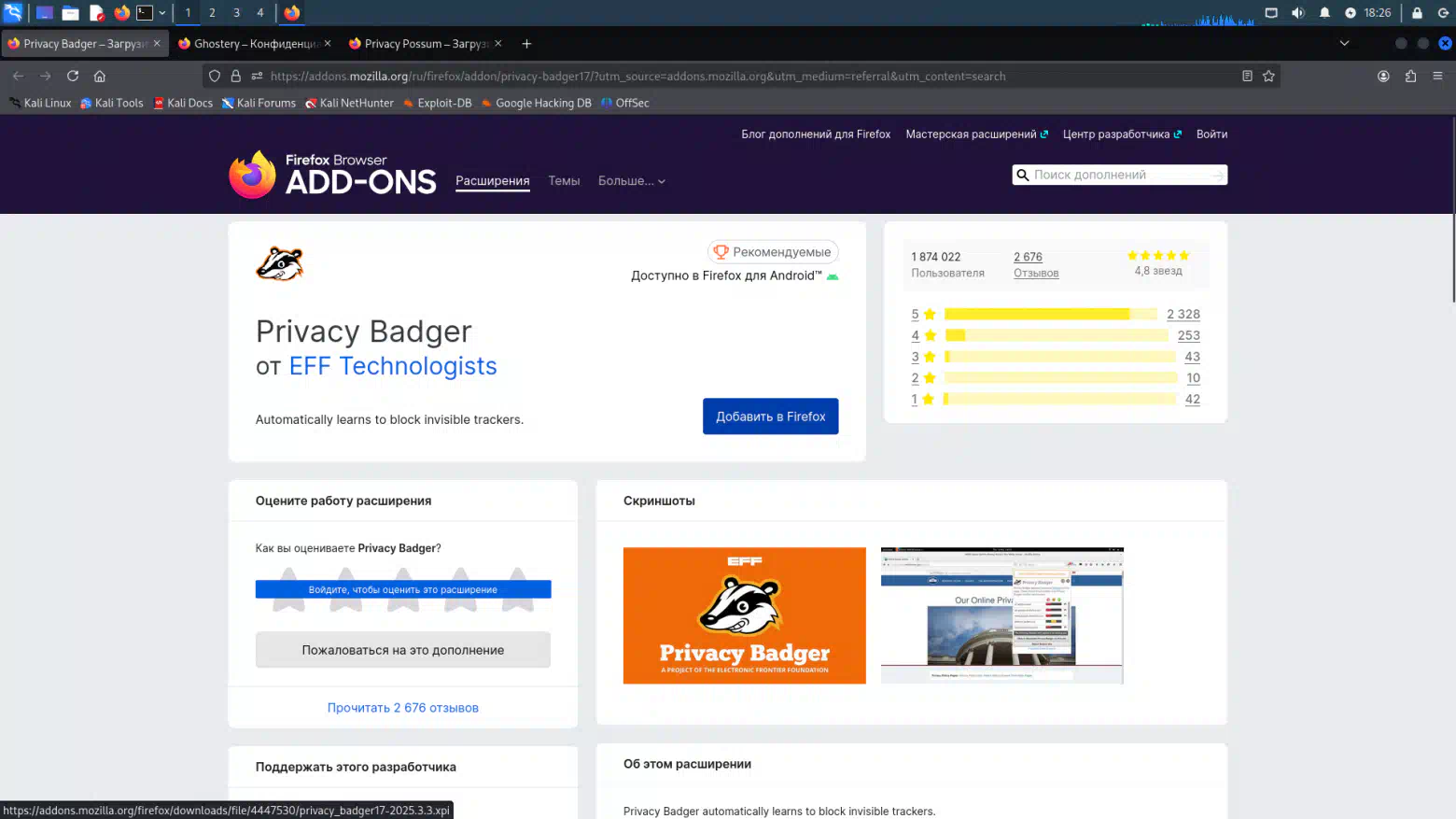The image size is (1456, 819).
Task: Select the Темы navigation tab
Action: (x=564, y=181)
